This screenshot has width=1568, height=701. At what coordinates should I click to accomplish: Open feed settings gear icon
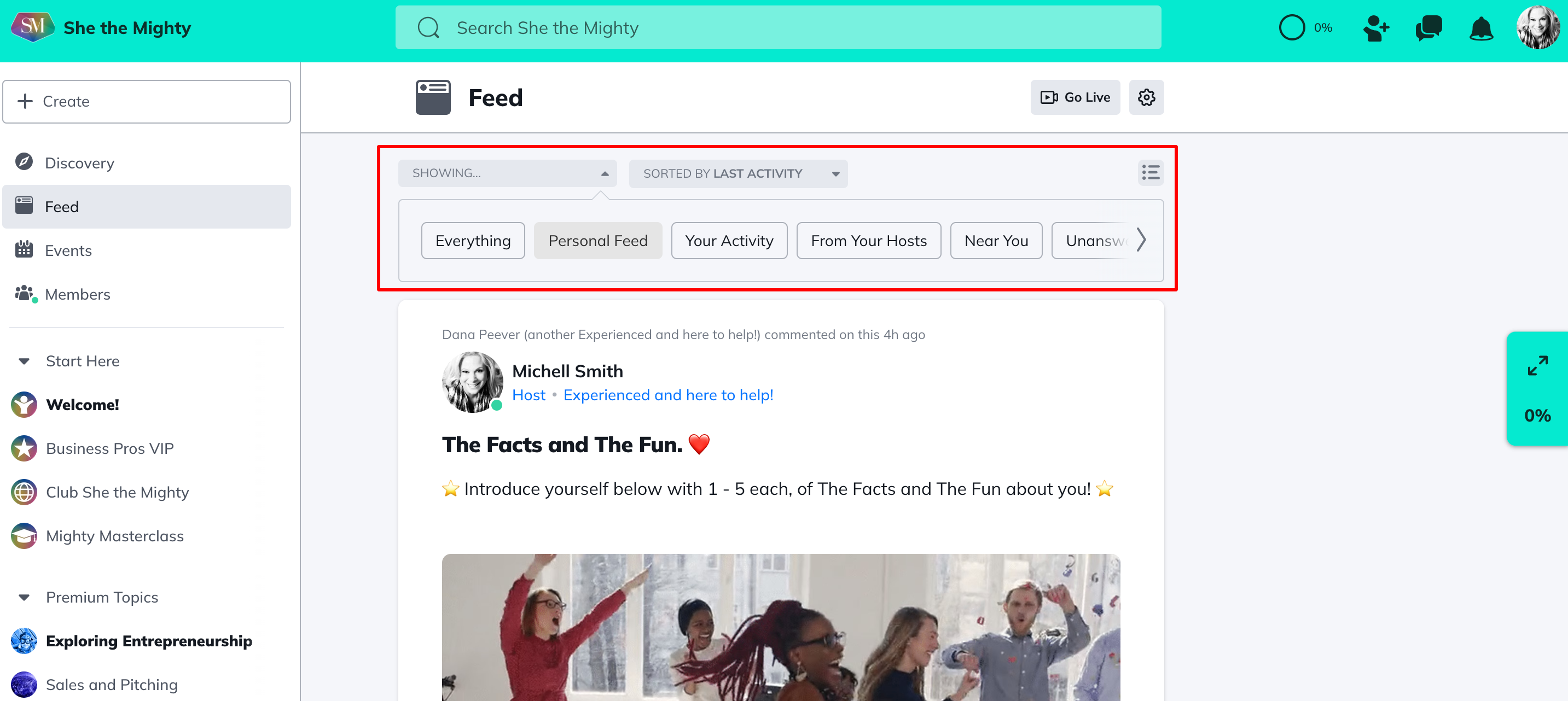1146,97
